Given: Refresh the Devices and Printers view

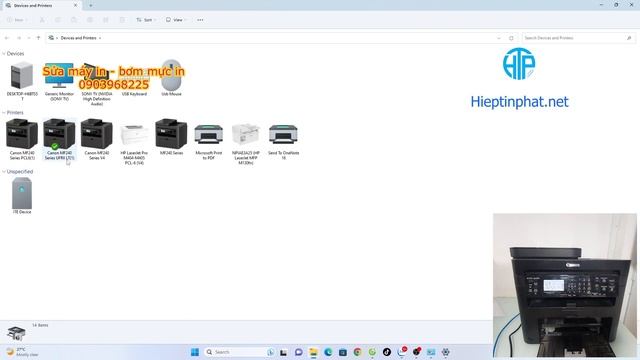Looking at the screenshot, I should point(511,38).
